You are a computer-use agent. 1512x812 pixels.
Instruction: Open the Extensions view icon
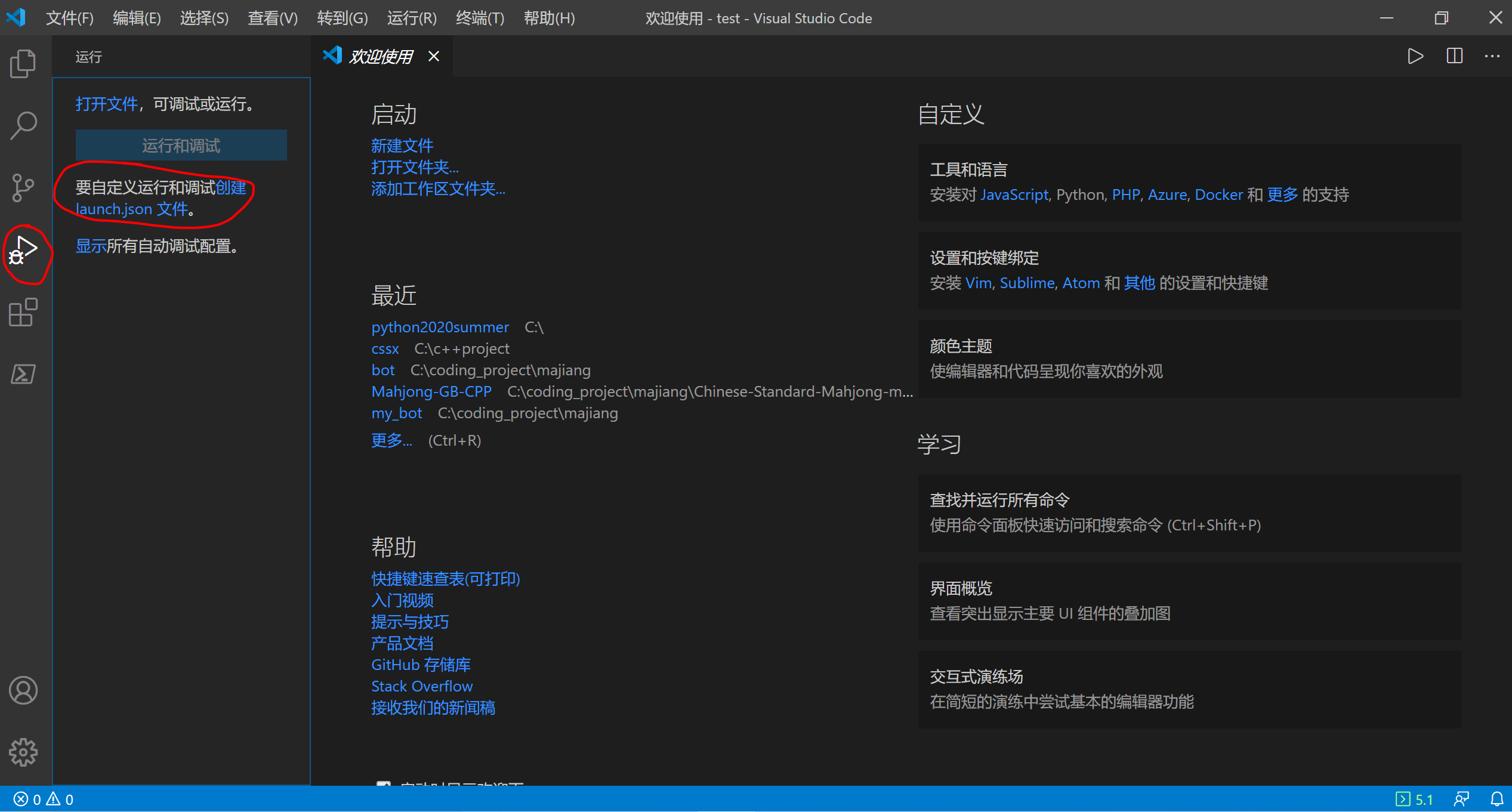[x=24, y=312]
